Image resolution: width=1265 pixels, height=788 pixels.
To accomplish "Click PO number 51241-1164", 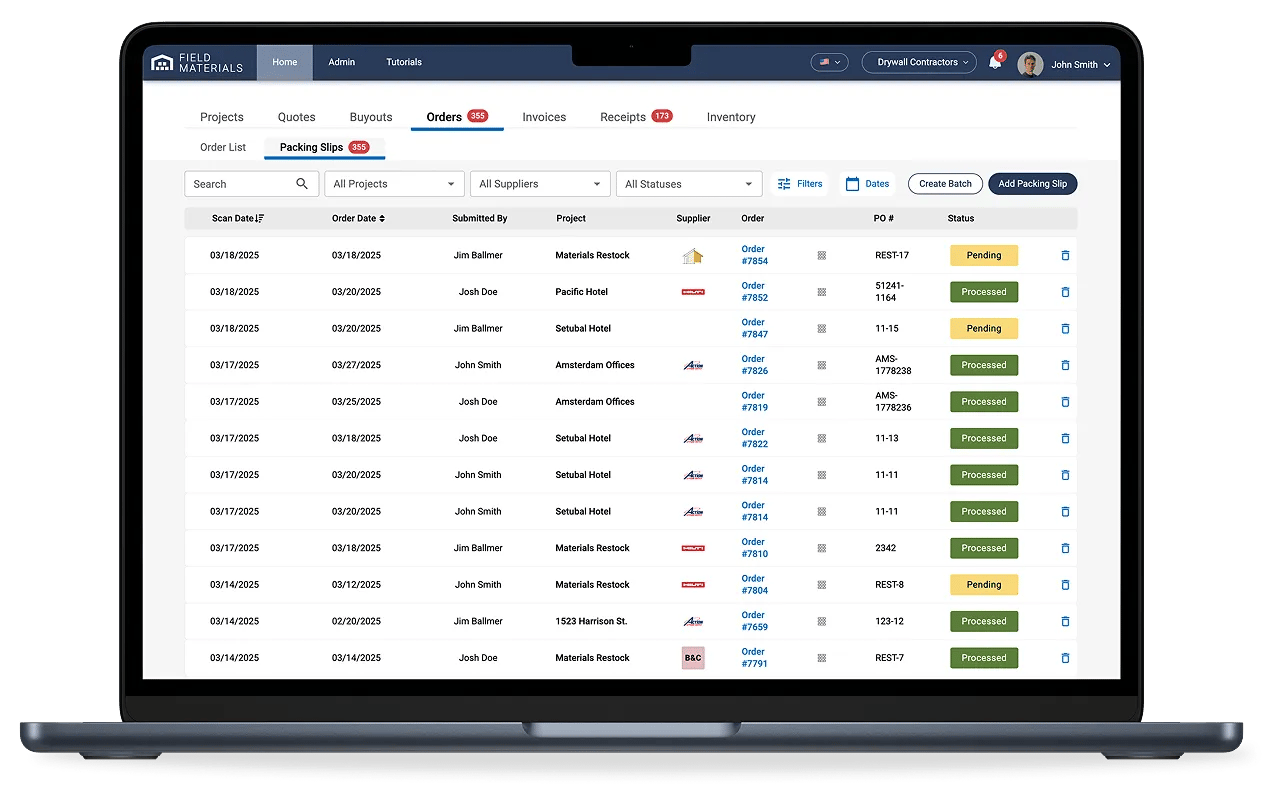I will (x=890, y=292).
